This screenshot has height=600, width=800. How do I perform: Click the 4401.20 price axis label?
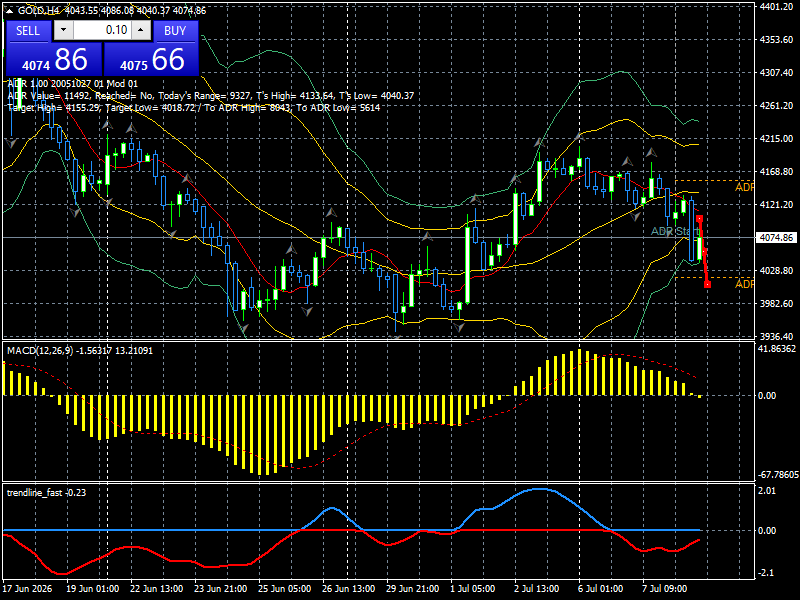click(x=777, y=7)
